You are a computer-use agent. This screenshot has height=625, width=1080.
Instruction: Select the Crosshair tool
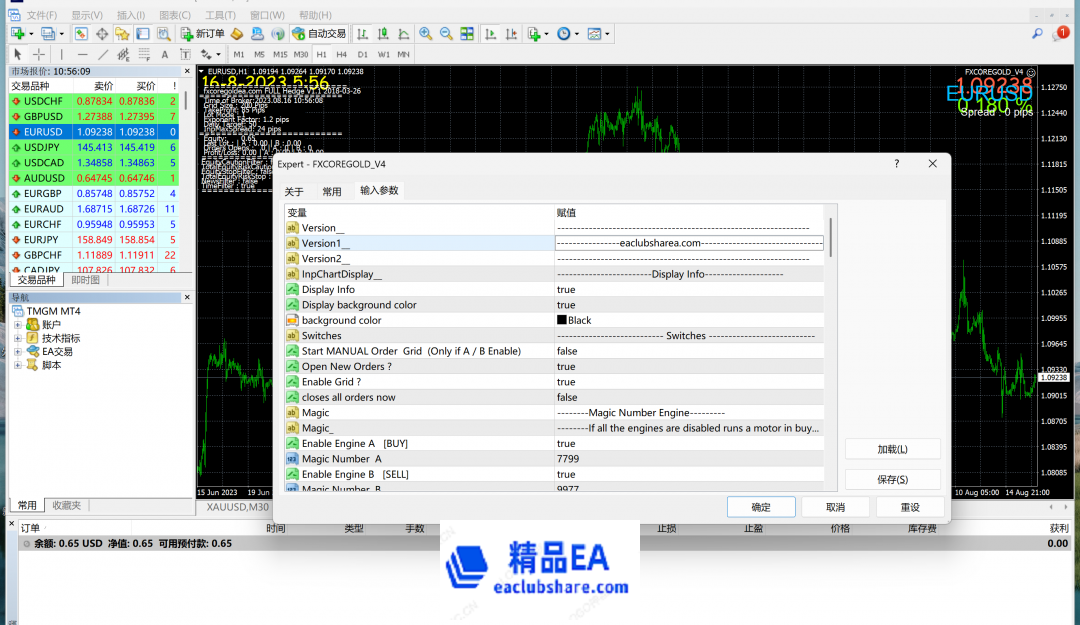click(39, 54)
